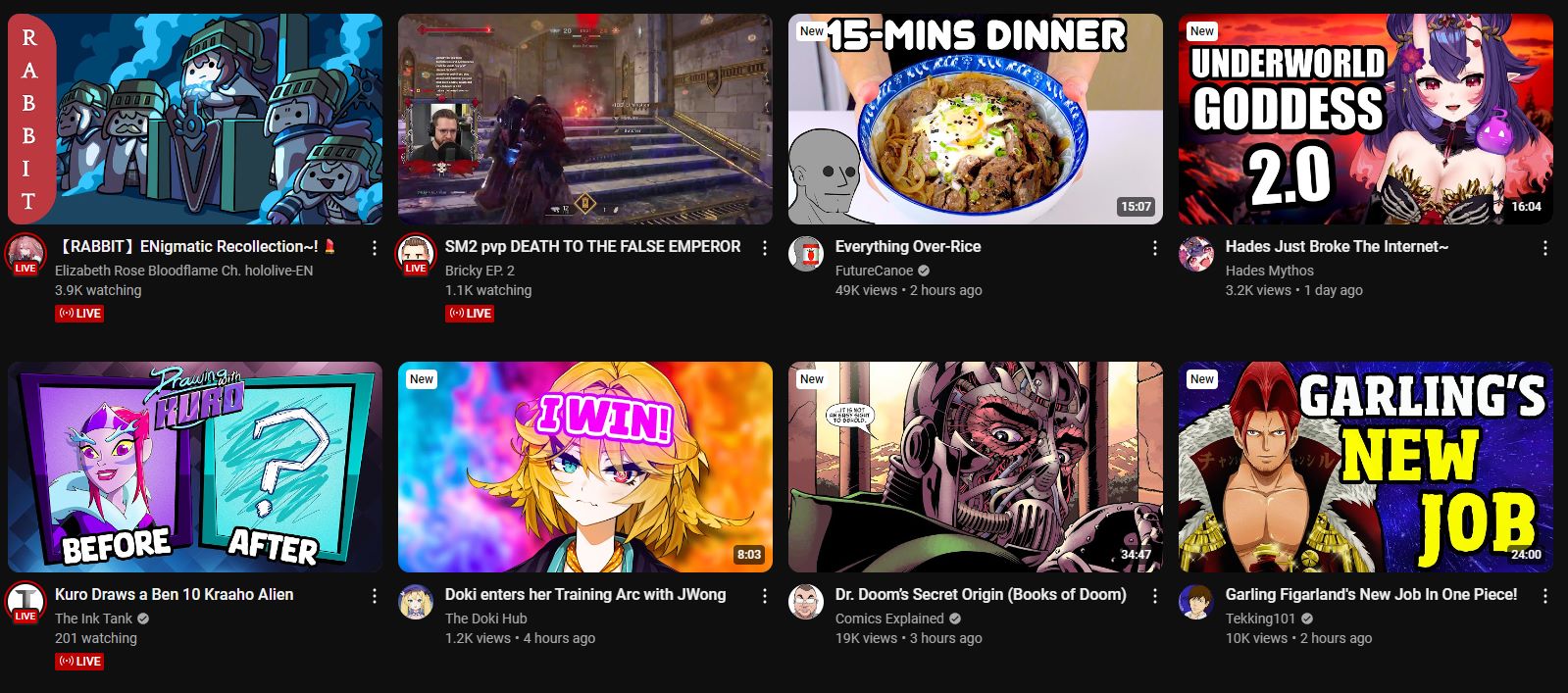Open more options for Doki Training Arc video
This screenshot has height=693, width=1568.
click(x=764, y=596)
